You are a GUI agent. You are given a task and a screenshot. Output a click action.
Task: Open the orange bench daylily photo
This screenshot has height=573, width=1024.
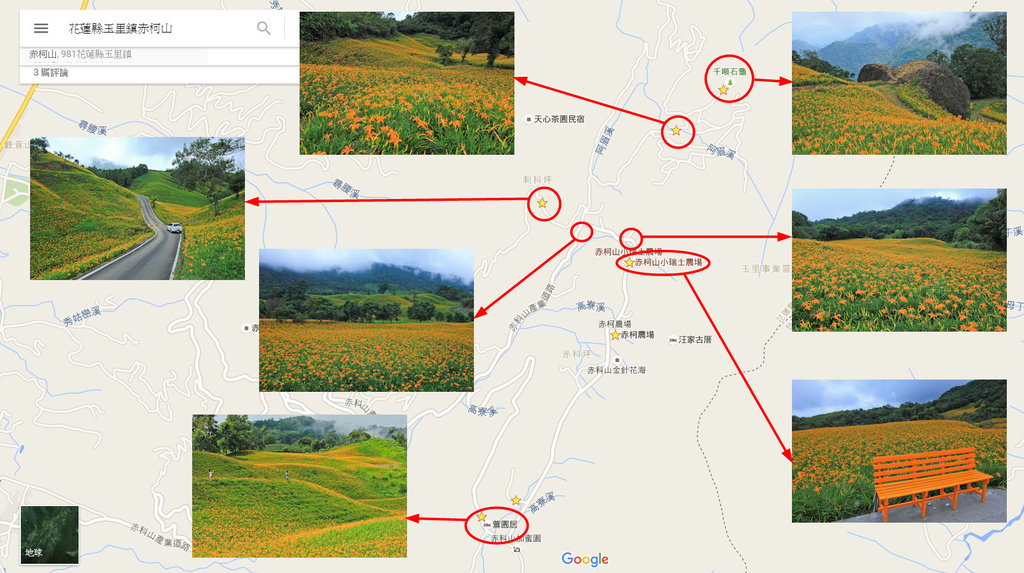[x=899, y=450]
